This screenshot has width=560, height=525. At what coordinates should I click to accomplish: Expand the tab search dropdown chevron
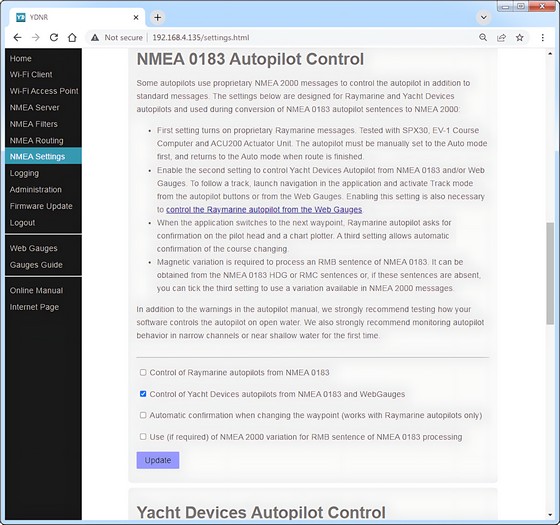(x=484, y=17)
